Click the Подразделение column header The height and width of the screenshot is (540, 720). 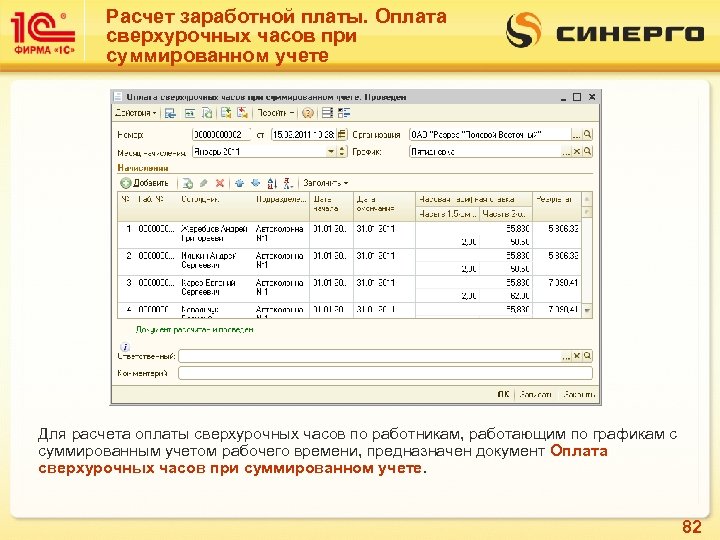281,207
